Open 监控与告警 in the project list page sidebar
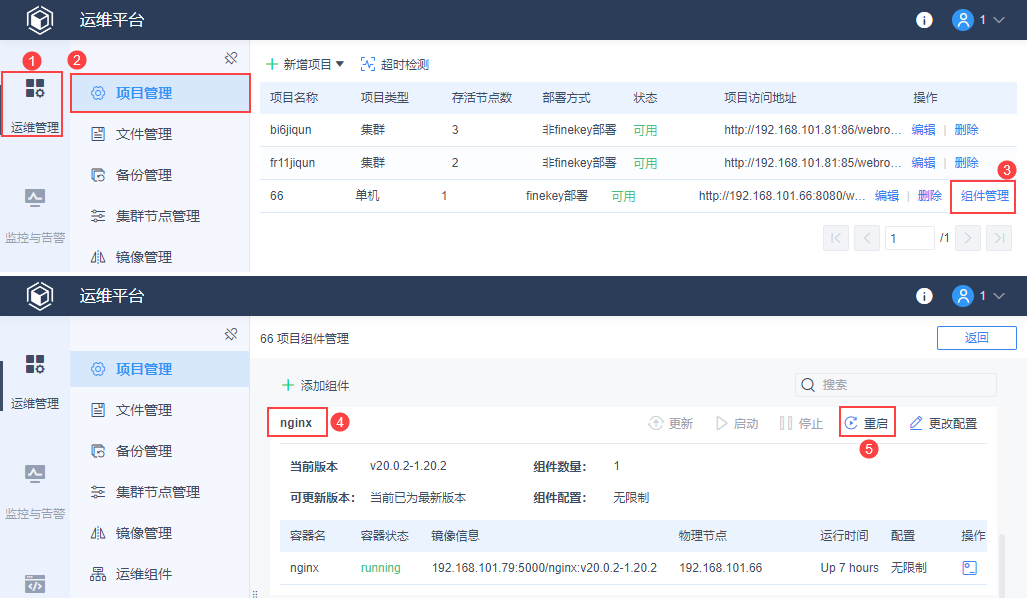 click(x=35, y=216)
